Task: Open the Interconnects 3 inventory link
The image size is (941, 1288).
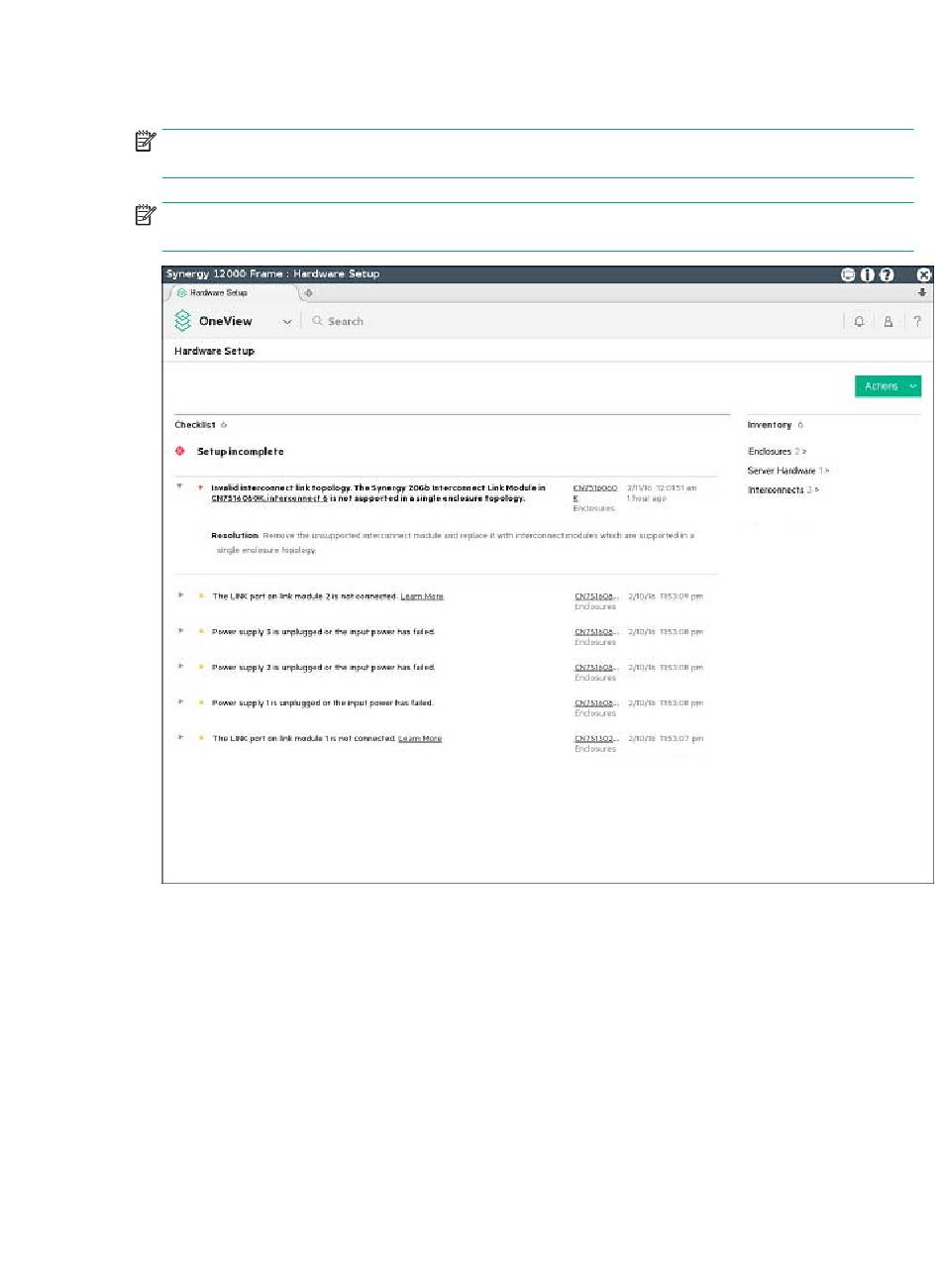Action: 784,490
